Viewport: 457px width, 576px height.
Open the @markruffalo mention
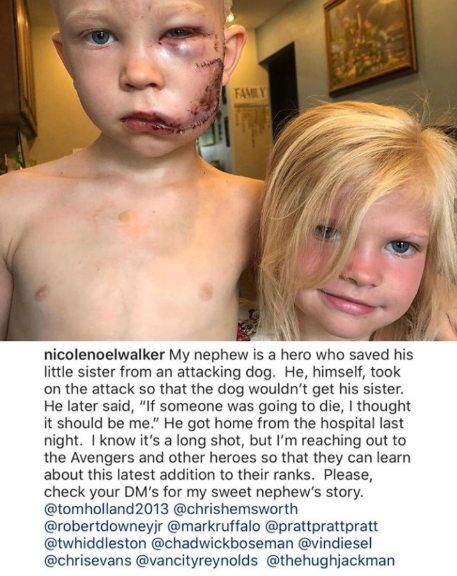coord(213,526)
